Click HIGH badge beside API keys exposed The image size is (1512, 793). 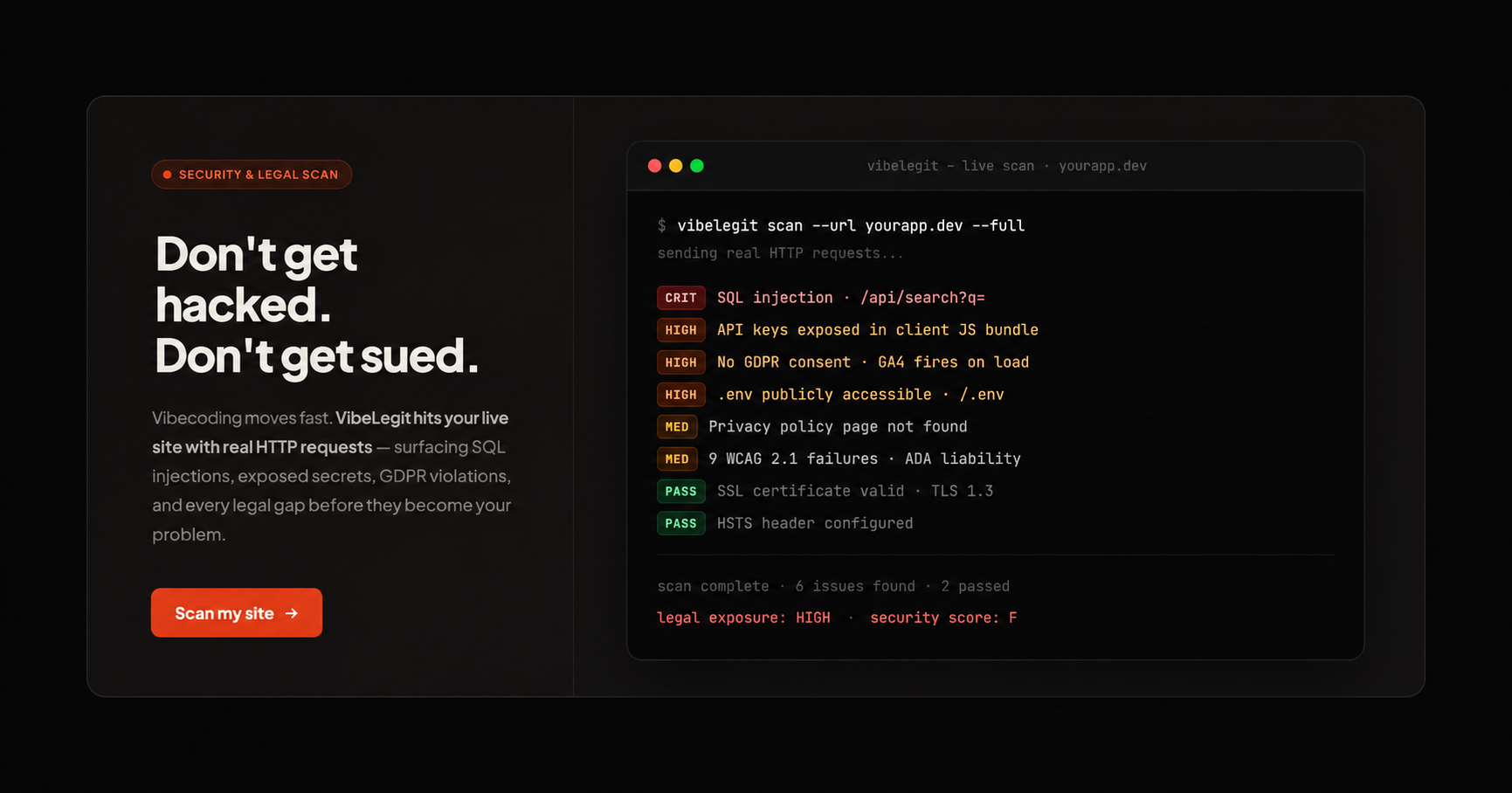680,330
